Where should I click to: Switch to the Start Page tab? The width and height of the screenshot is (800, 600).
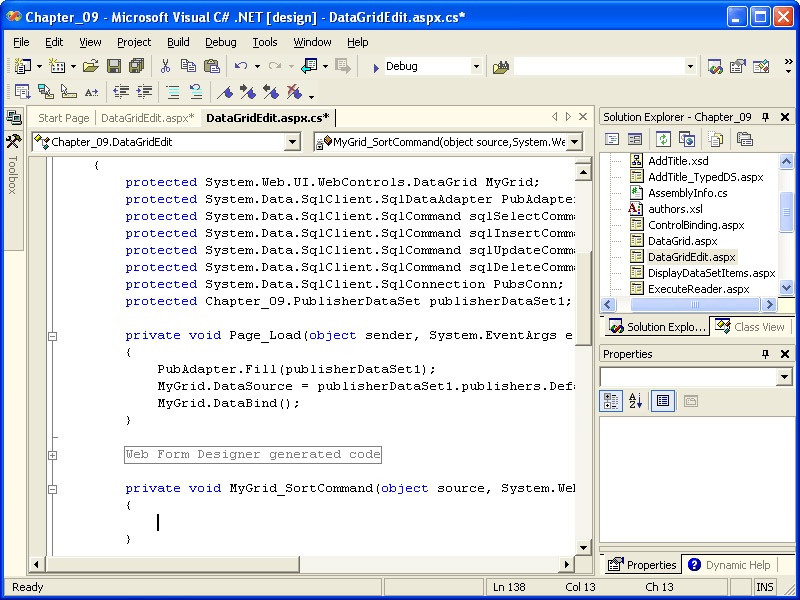(63, 118)
